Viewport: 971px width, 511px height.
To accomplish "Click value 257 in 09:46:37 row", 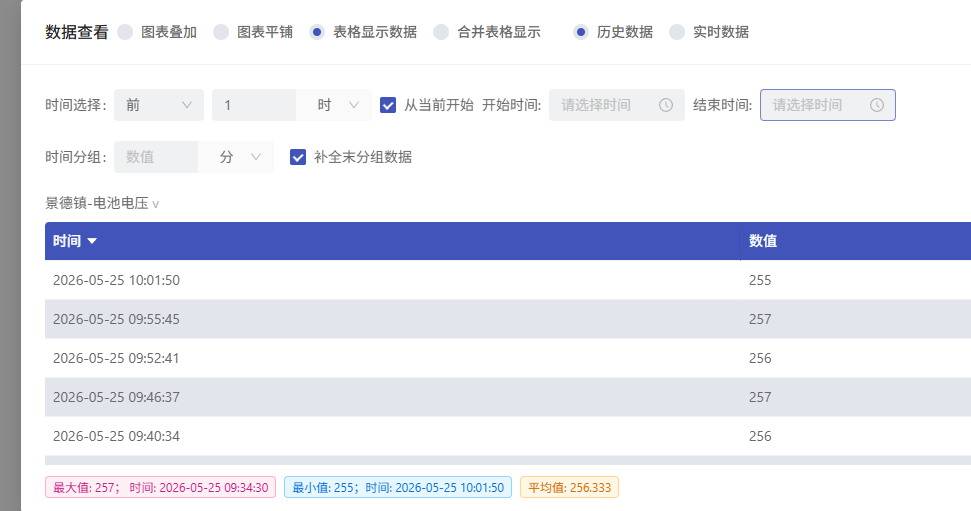I will tap(760, 398).
